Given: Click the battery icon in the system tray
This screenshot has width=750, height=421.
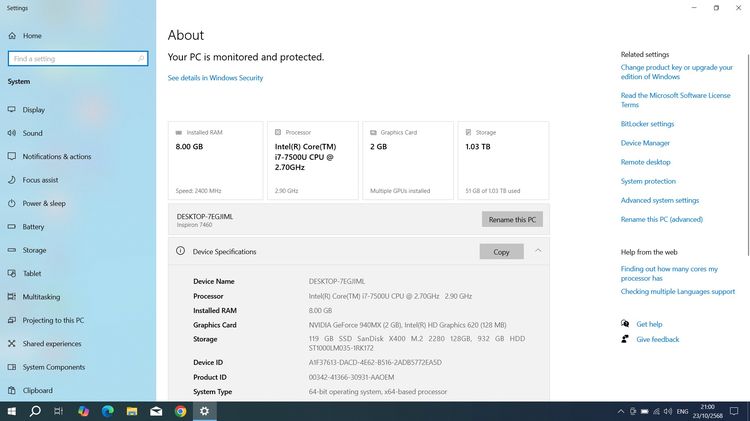Looking at the screenshot, I should 644,411.
